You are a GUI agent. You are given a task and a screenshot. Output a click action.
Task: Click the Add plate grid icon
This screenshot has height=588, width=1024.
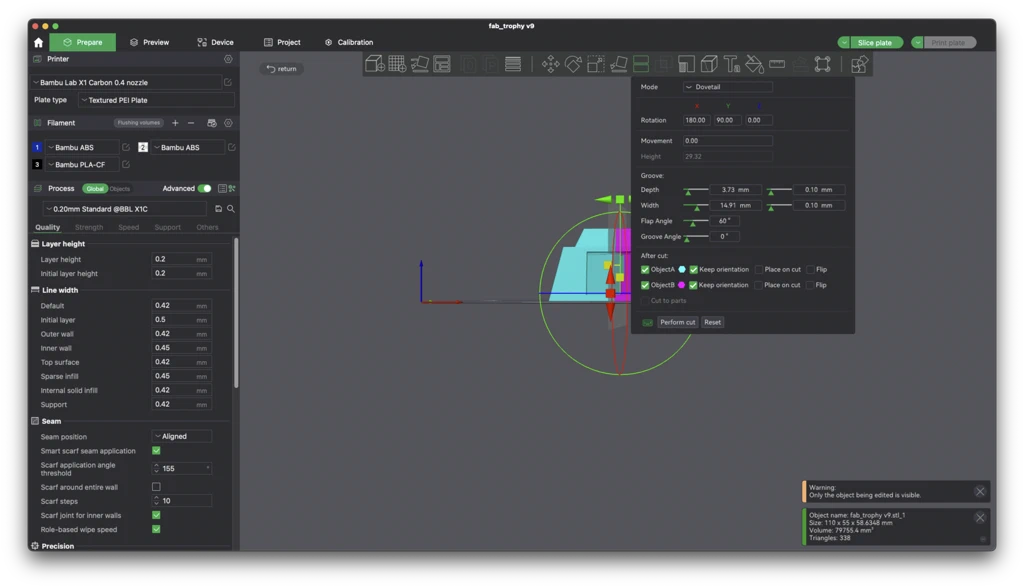pyautogui.click(x=397, y=64)
